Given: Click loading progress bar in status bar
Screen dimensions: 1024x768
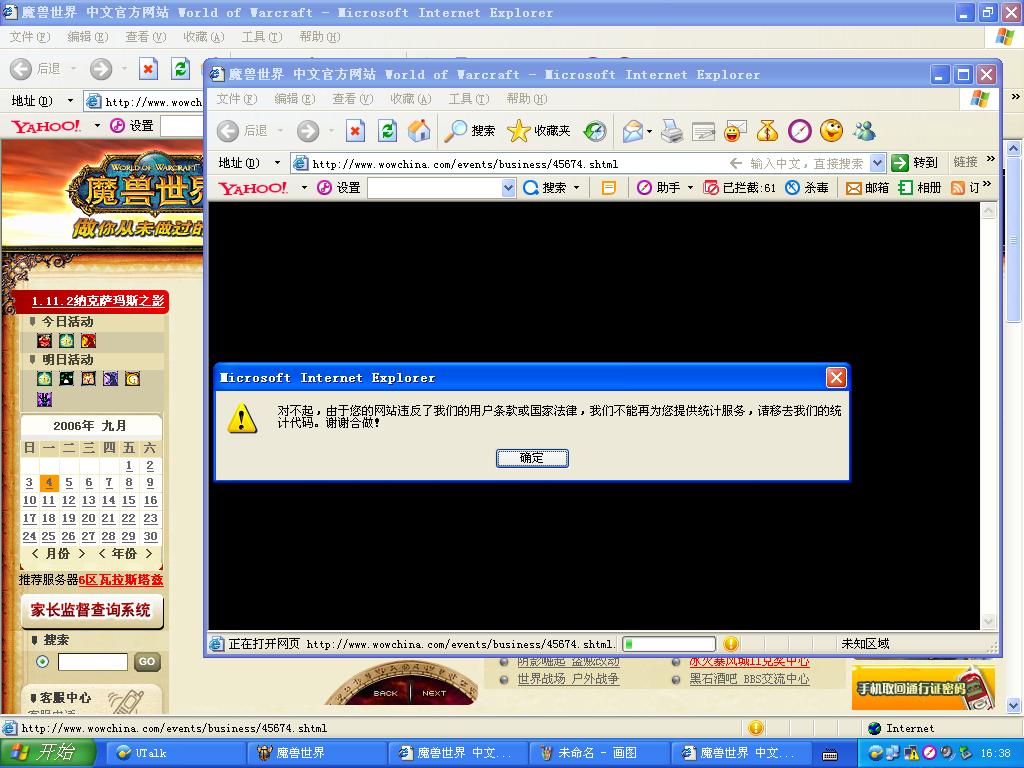Looking at the screenshot, I should click(x=669, y=644).
